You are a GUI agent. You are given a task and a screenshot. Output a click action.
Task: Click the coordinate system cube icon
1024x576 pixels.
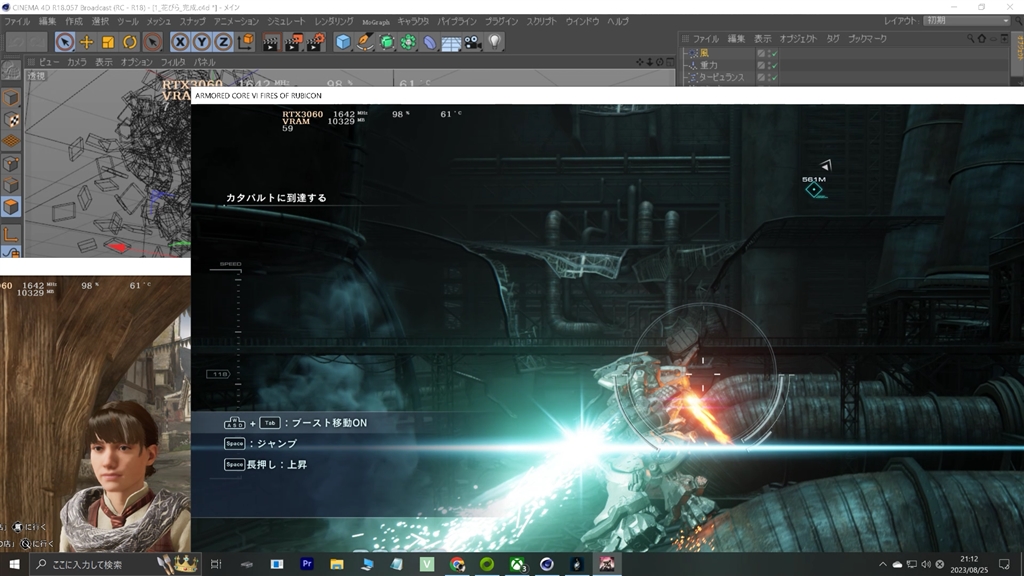246,42
